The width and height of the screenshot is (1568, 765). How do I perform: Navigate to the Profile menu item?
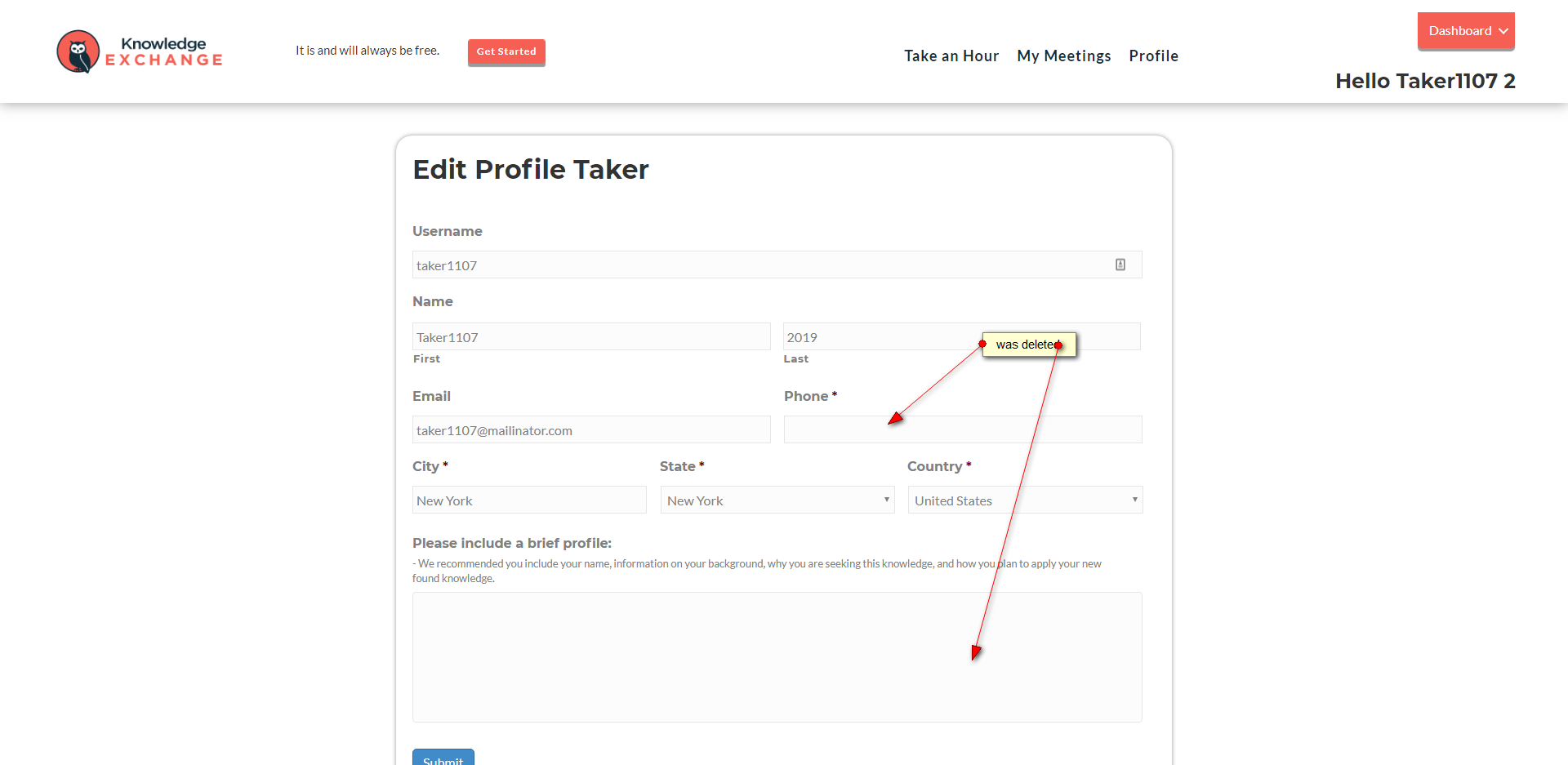1153,56
